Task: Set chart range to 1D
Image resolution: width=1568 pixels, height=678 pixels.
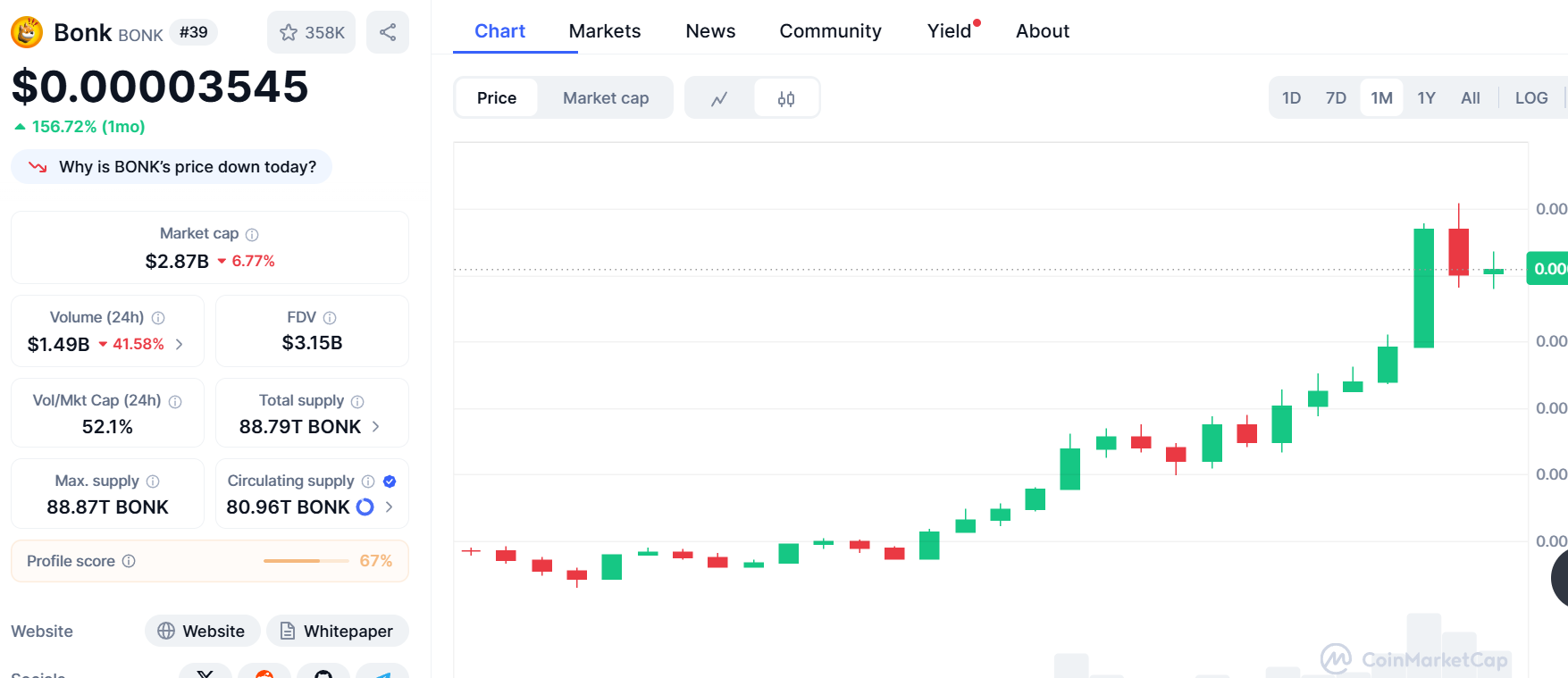Action: 1291,98
